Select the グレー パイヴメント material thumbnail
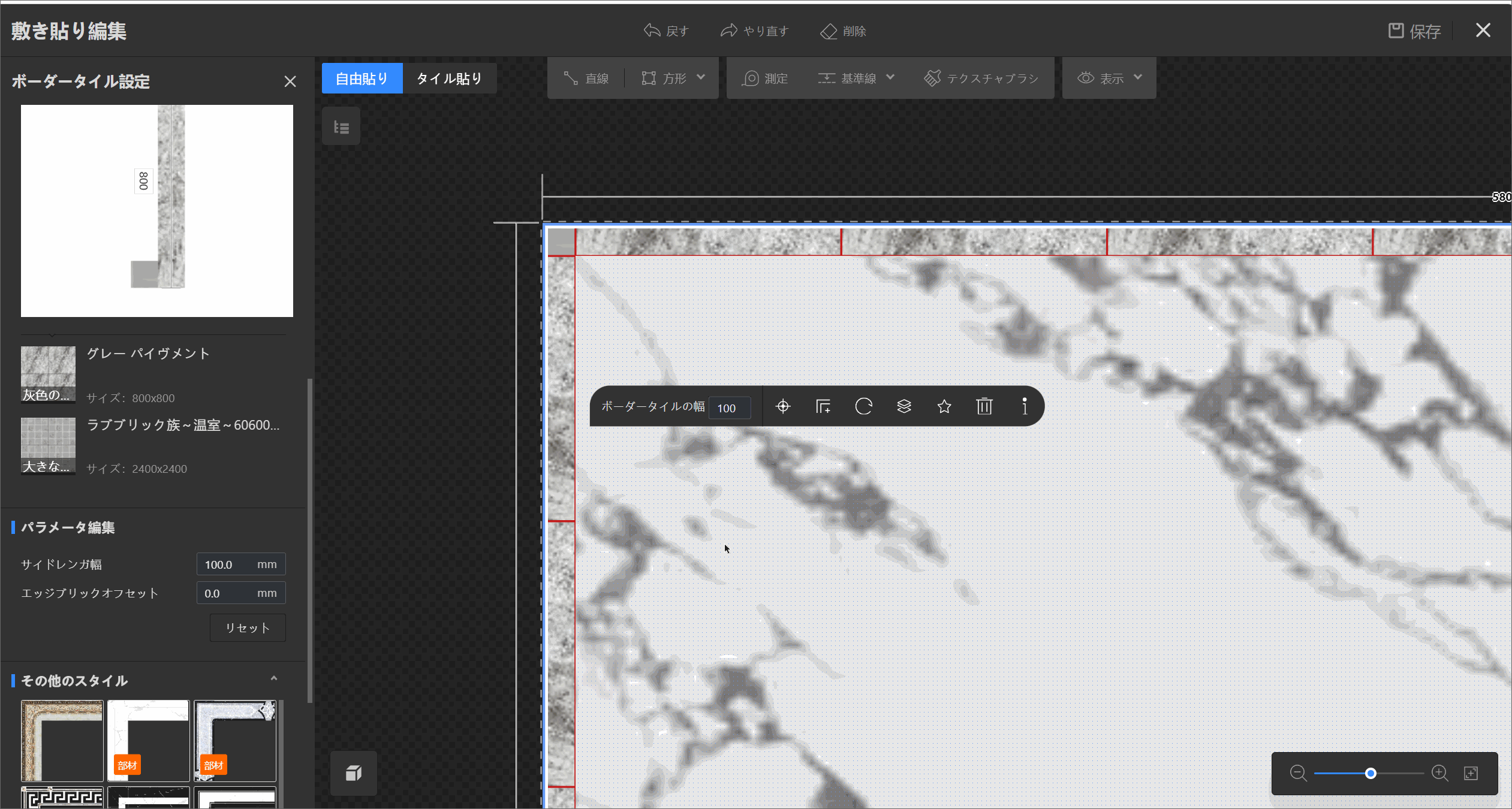The height and width of the screenshot is (809, 1512). (x=48, y=375)
